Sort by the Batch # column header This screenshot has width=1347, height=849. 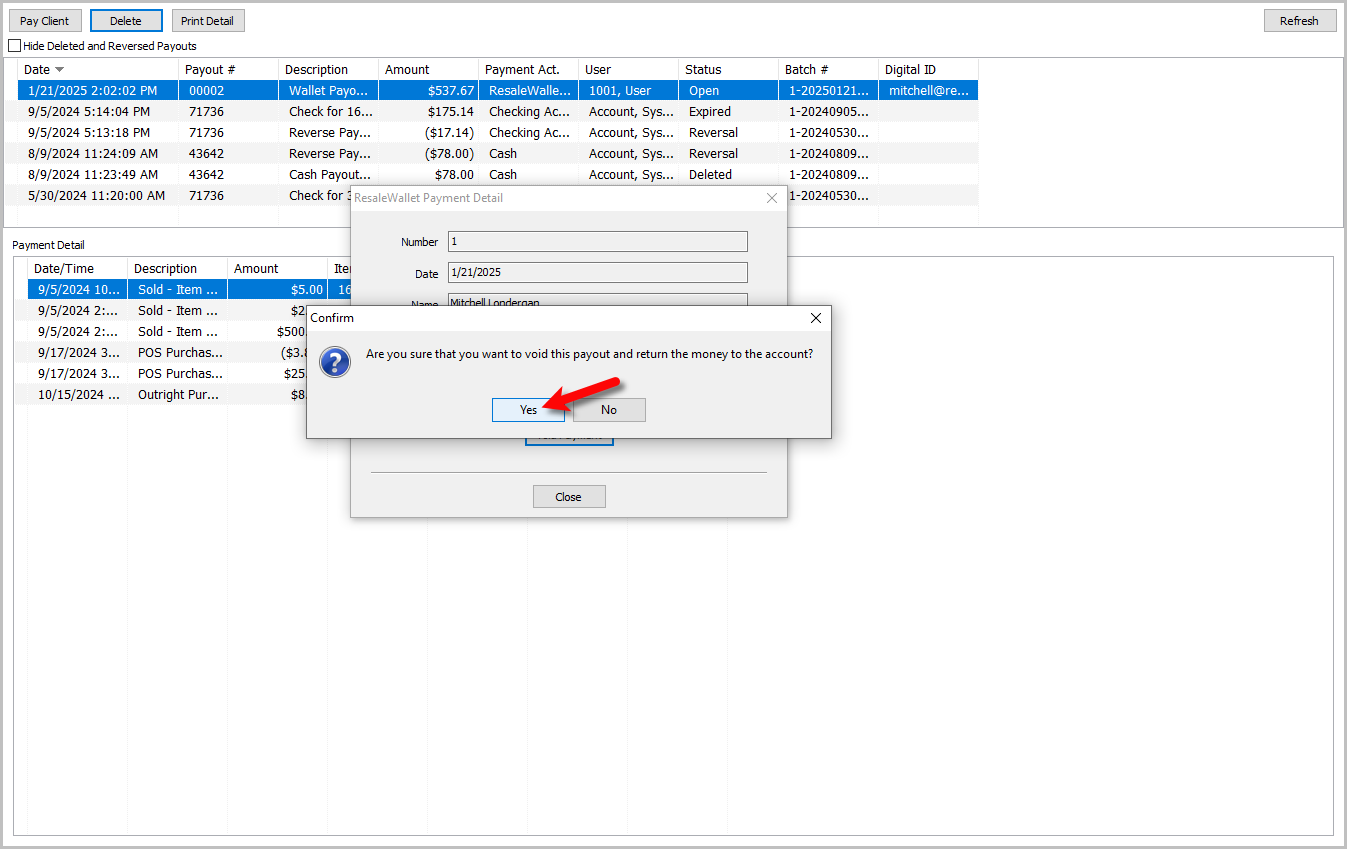(x=828, y=70)
